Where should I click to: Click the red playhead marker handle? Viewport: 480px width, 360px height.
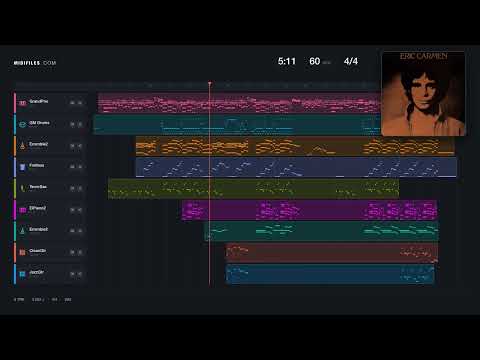(210, 83)
